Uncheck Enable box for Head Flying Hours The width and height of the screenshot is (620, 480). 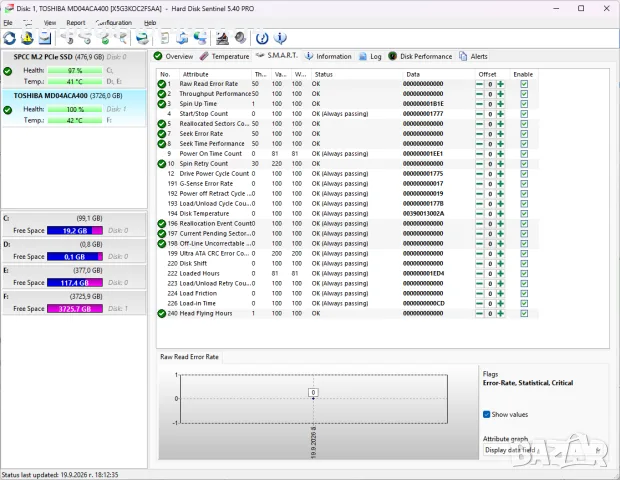(524, 314)
